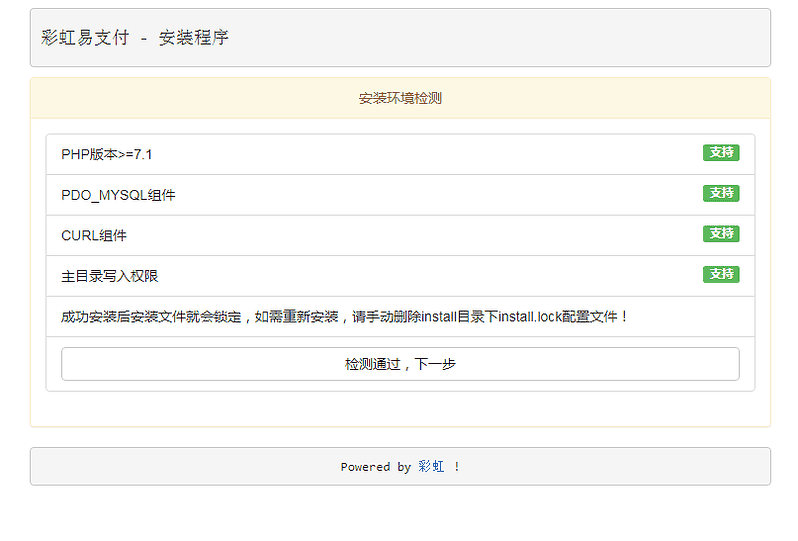Select the CURL组件 row text

click(94, 236)
